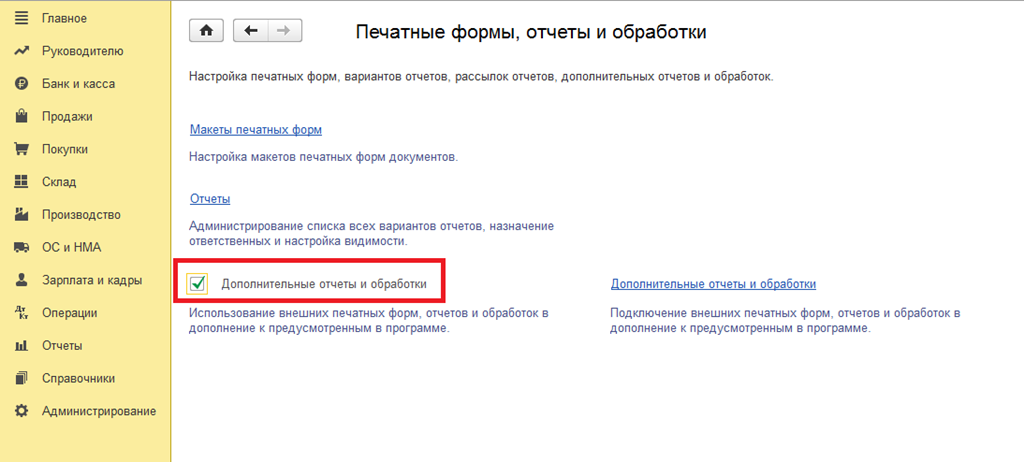Open the Дополнительные отчеты и обработки link
The height and width of the screenshot is (462, 1024).
tap(714, 284)
